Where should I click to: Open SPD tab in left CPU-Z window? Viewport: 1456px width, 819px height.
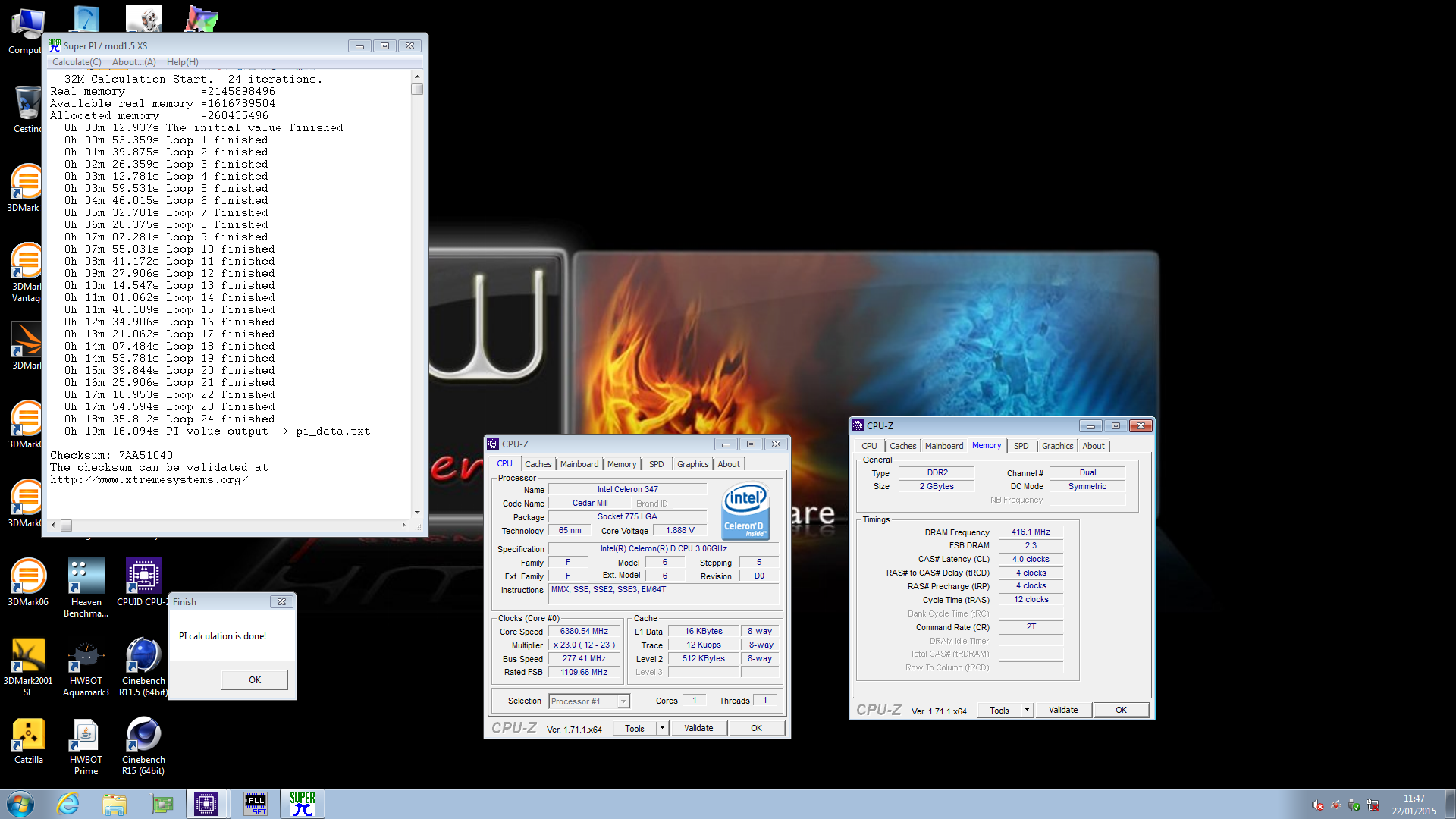(x=657, y=464)
